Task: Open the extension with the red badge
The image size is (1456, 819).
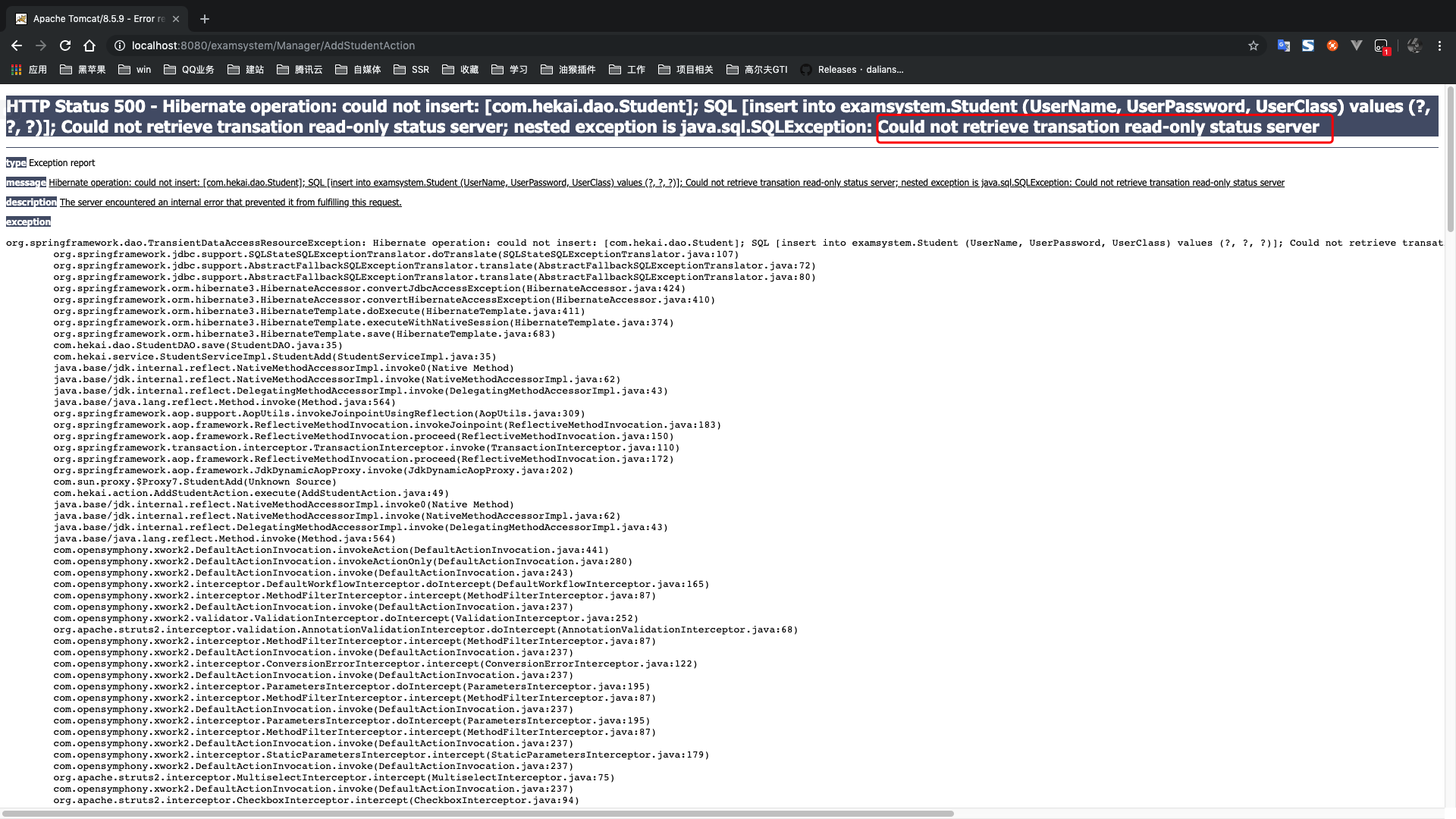Action: (x=1382, y=46)
